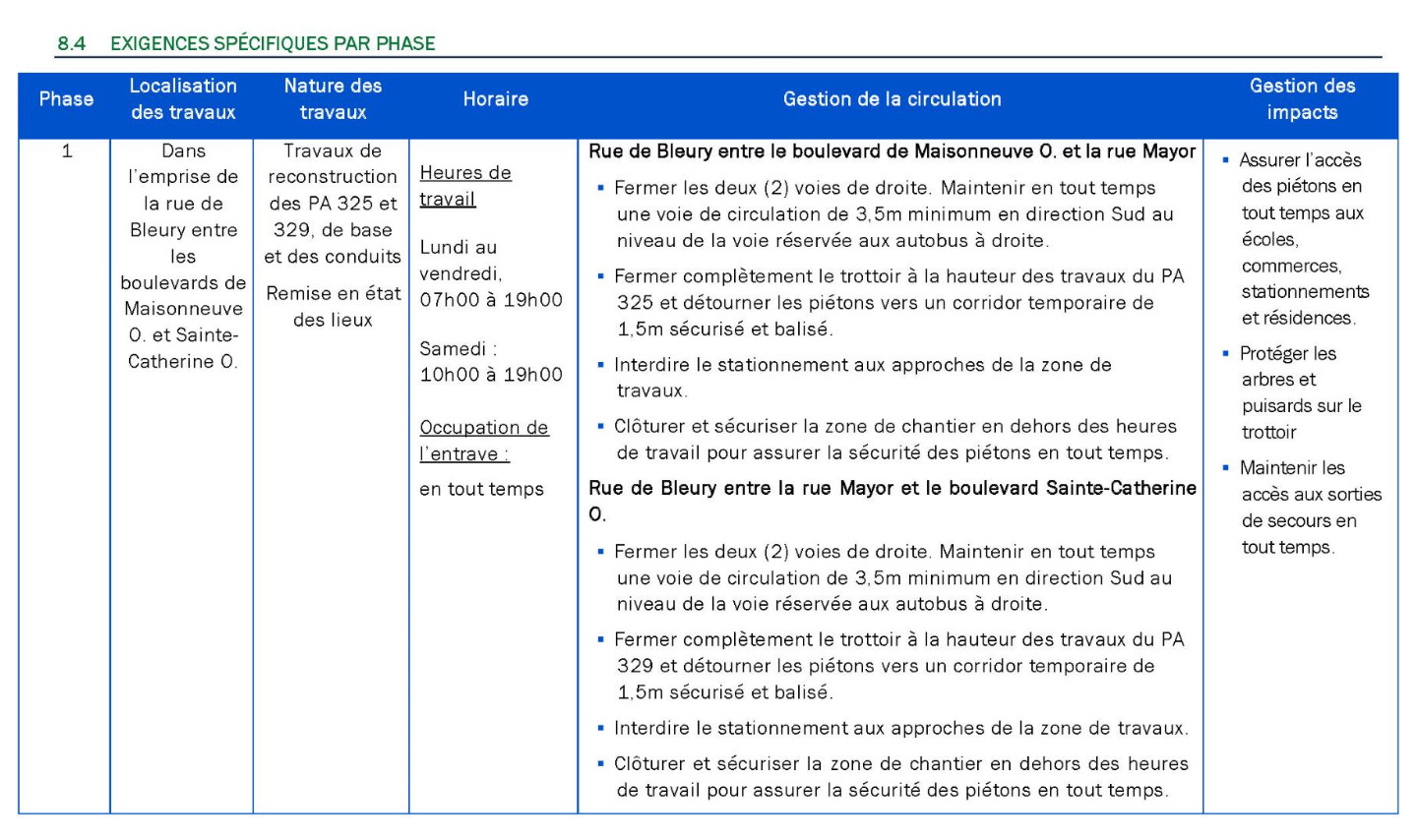Click the section heading 8.4 Exigences spécifiques par phase
The image size is (1417, 840).
(246, 43)
